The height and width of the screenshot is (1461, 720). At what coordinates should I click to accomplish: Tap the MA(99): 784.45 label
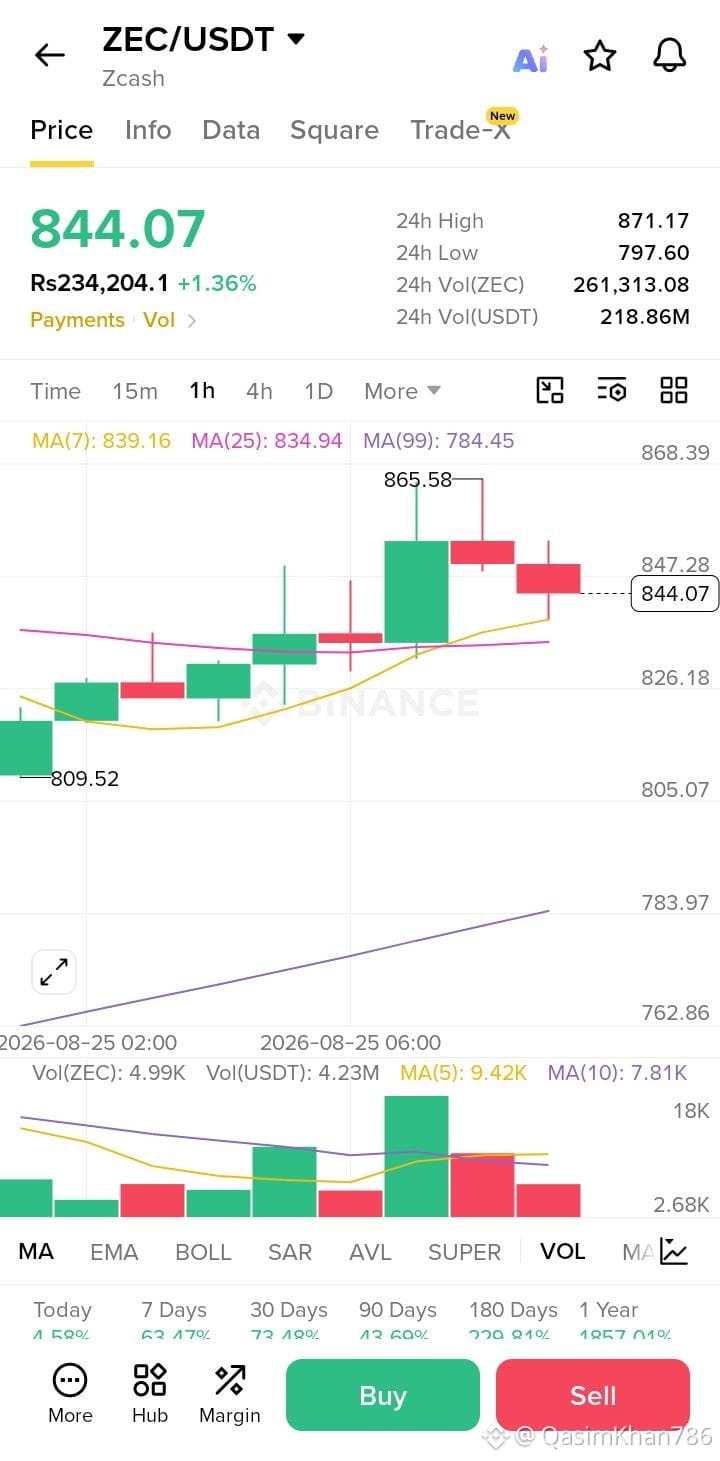(439, 440)
